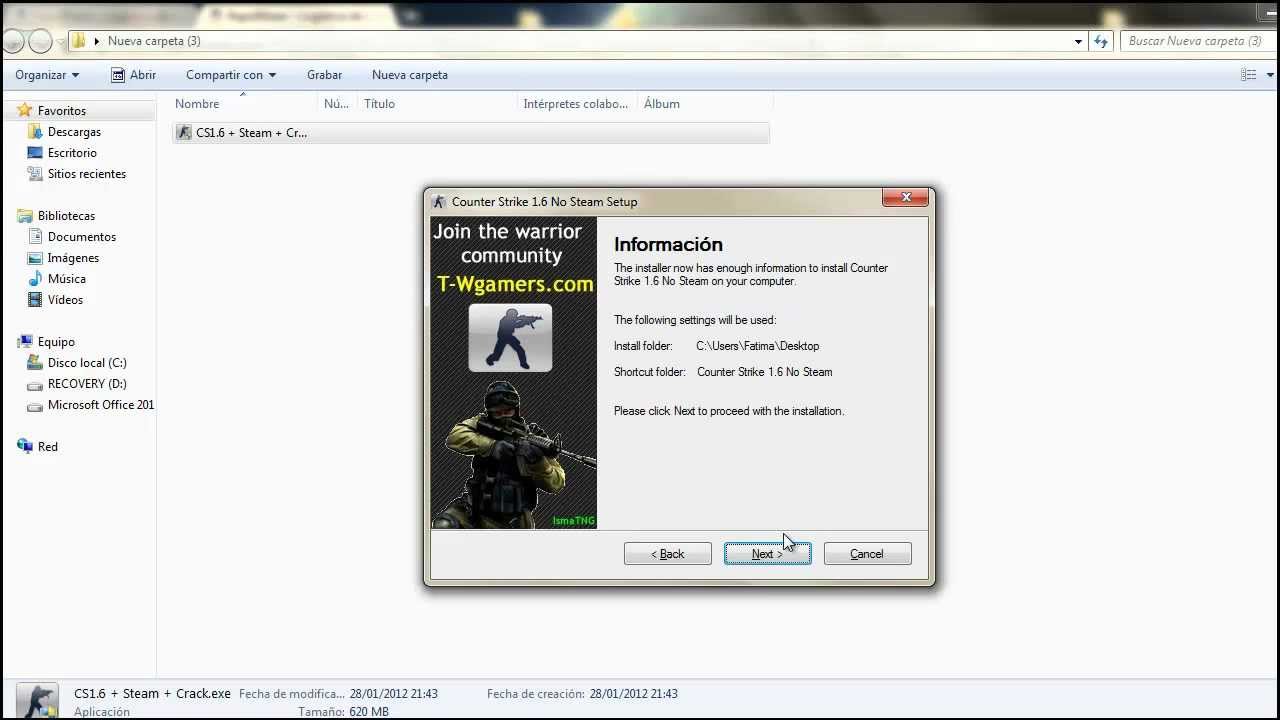Click T-Wgamers.com text in installer banner
Screen dimensions: 1280x720
[x=515, y=284]
